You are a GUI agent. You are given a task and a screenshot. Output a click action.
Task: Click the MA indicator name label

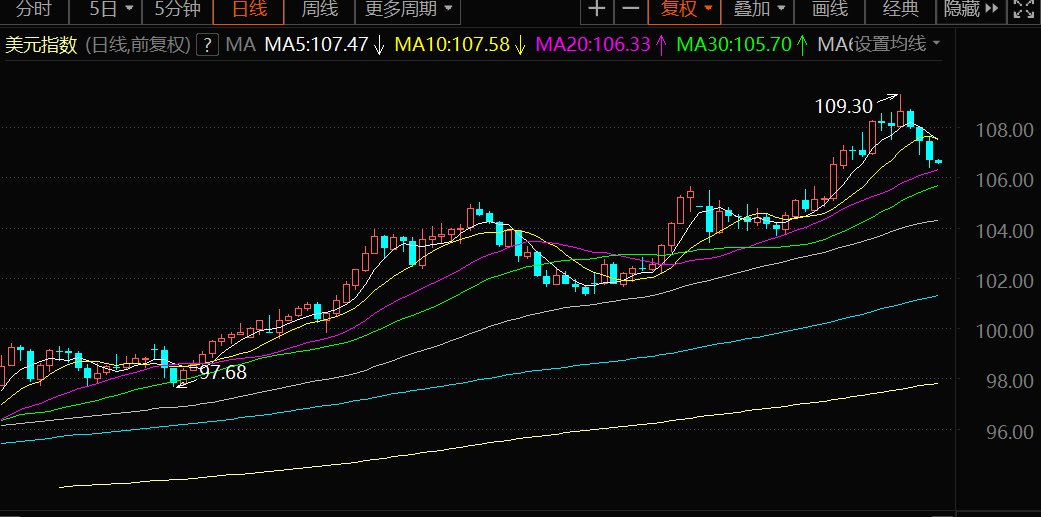tap(241, 45)
